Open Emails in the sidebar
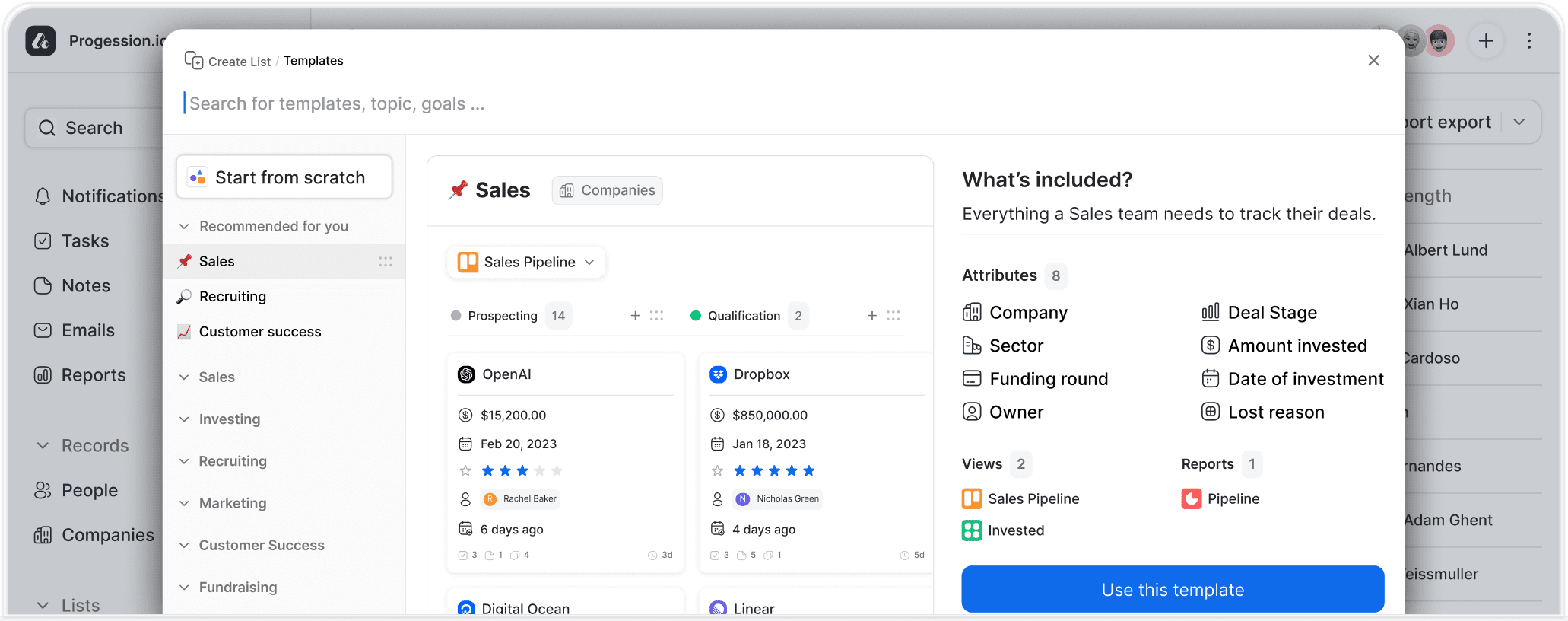The height and width of the screenshot is (621, 1568). (x=75, y=330)
